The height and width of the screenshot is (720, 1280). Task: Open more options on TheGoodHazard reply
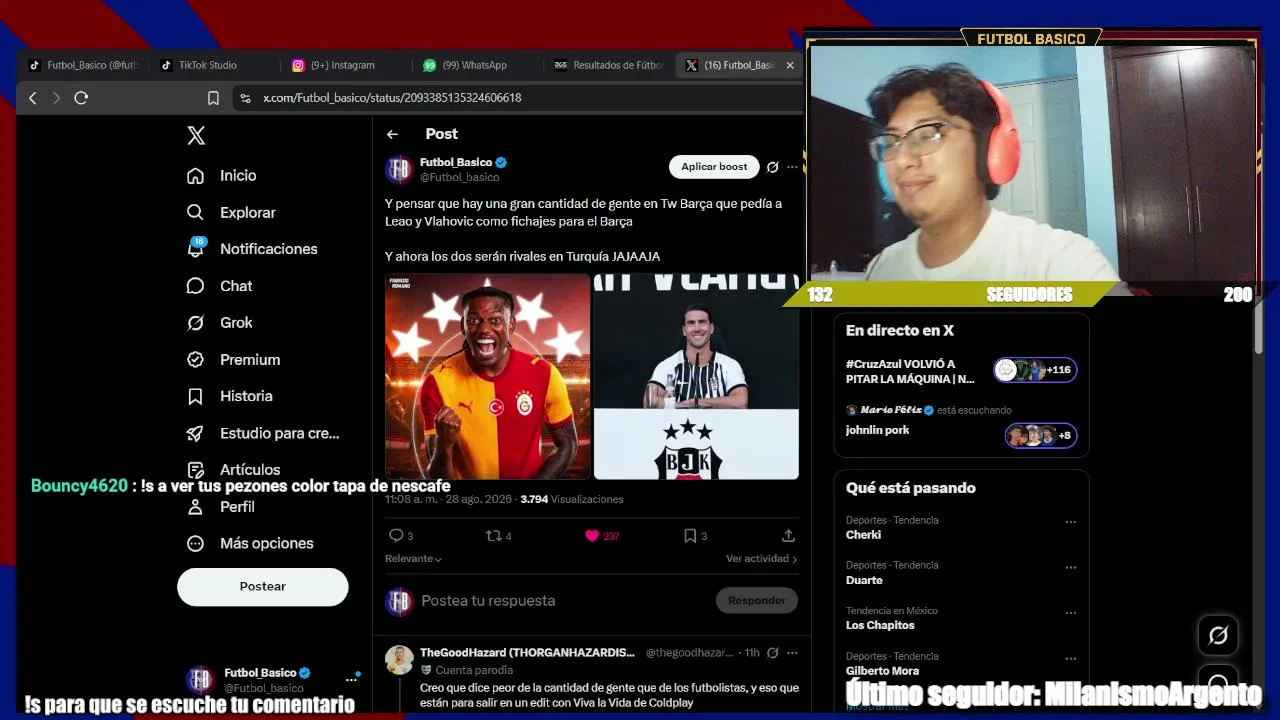792,653
